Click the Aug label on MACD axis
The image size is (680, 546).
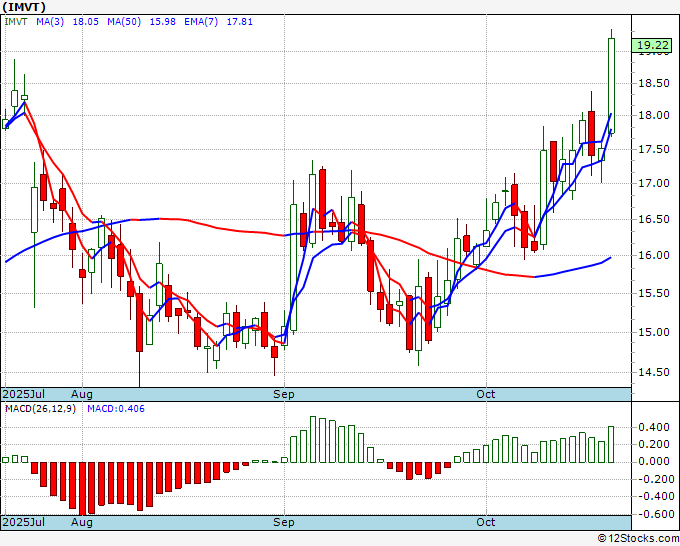coord(82,522)
